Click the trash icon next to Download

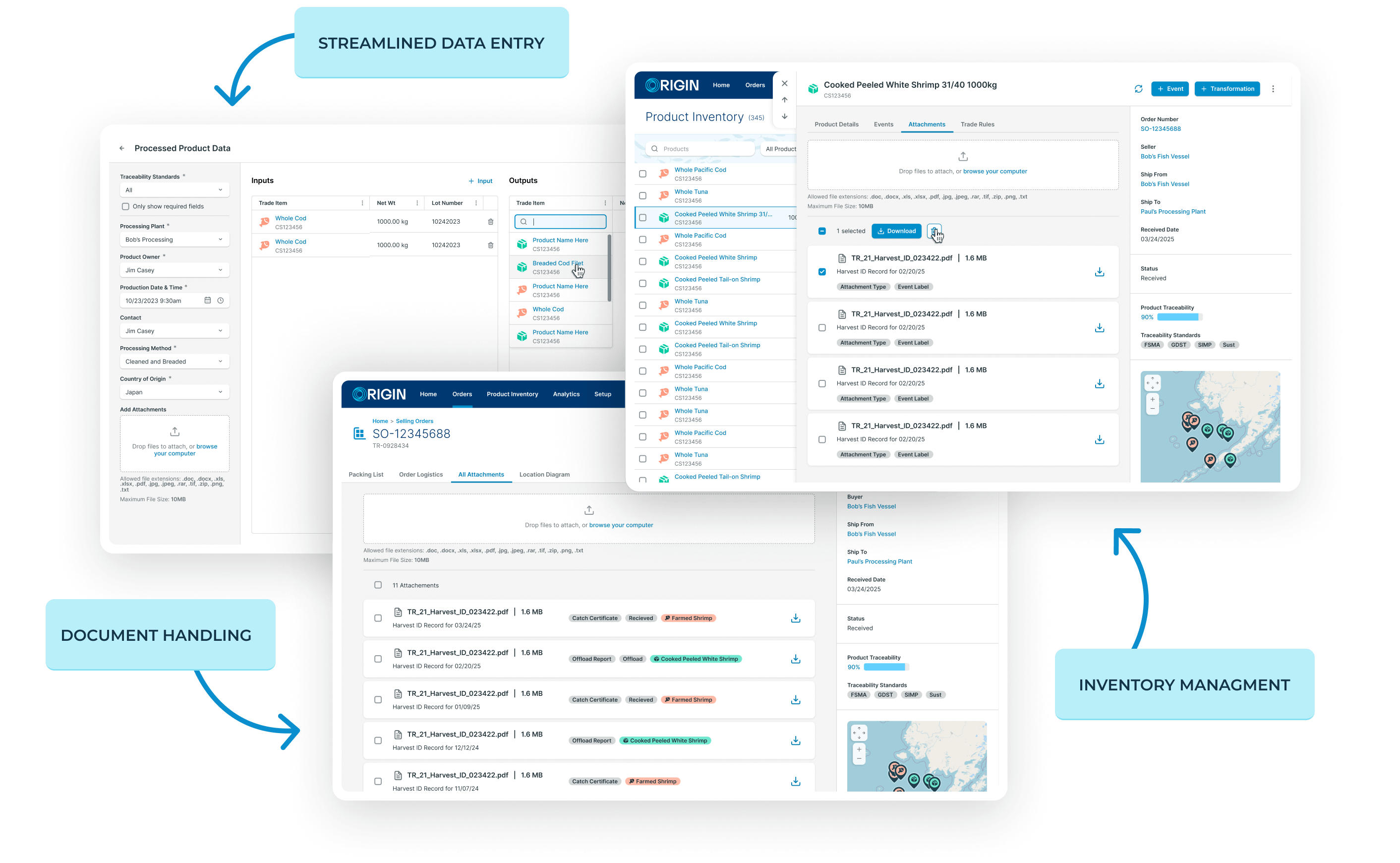pyautogui.click(x=934, y=231)
